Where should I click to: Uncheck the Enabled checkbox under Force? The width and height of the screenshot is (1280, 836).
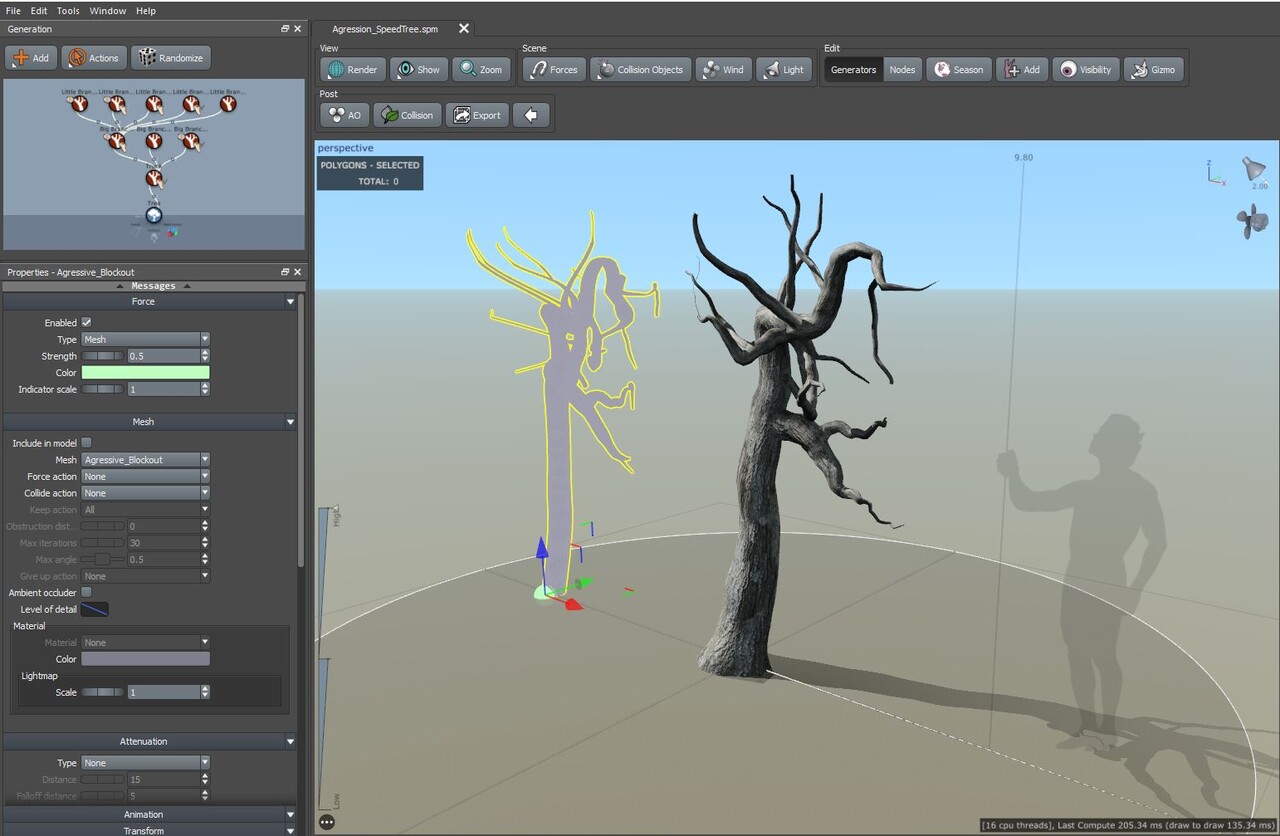click(86, 323)
